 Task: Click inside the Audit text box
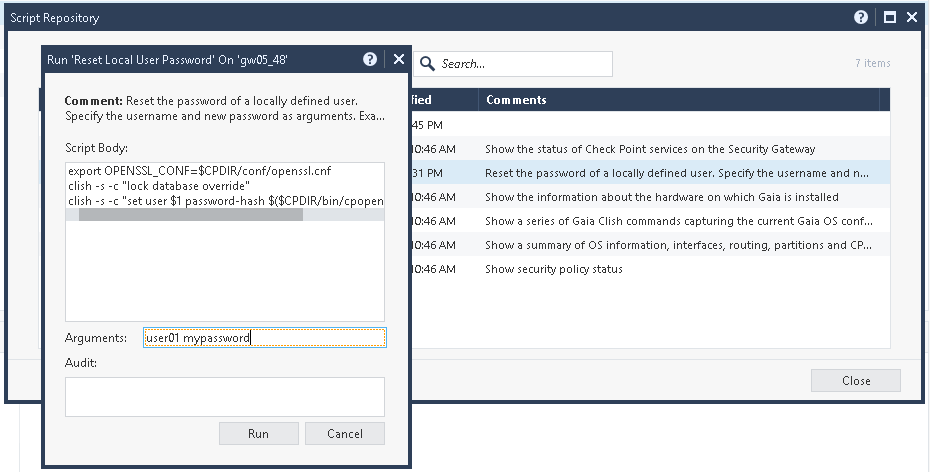pos(224,396)
